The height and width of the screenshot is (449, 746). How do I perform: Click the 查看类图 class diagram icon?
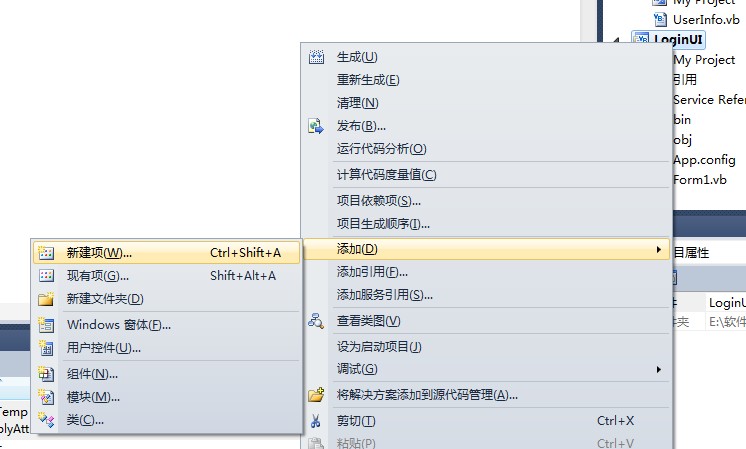pyautogui.click(x=316, y=321)
